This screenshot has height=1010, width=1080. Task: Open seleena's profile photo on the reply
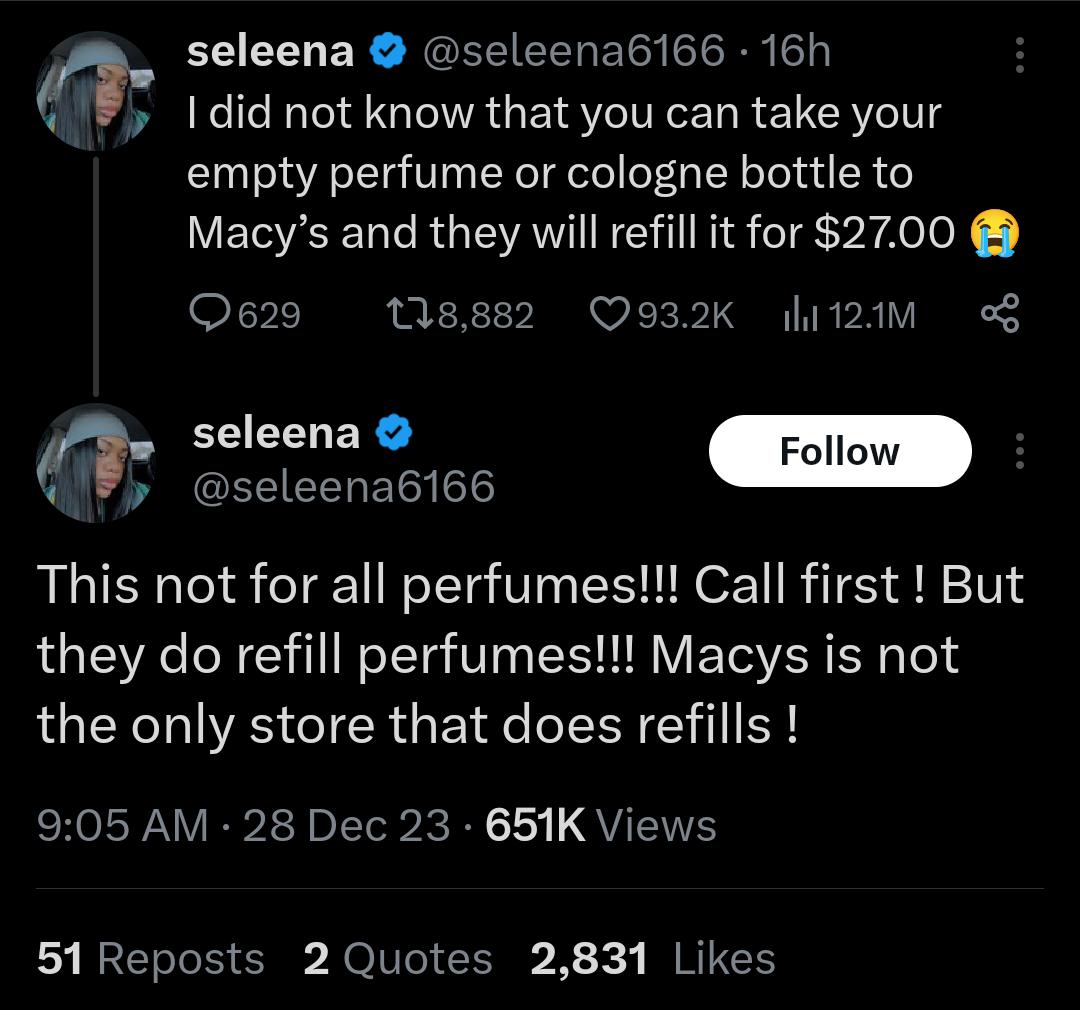95,462
